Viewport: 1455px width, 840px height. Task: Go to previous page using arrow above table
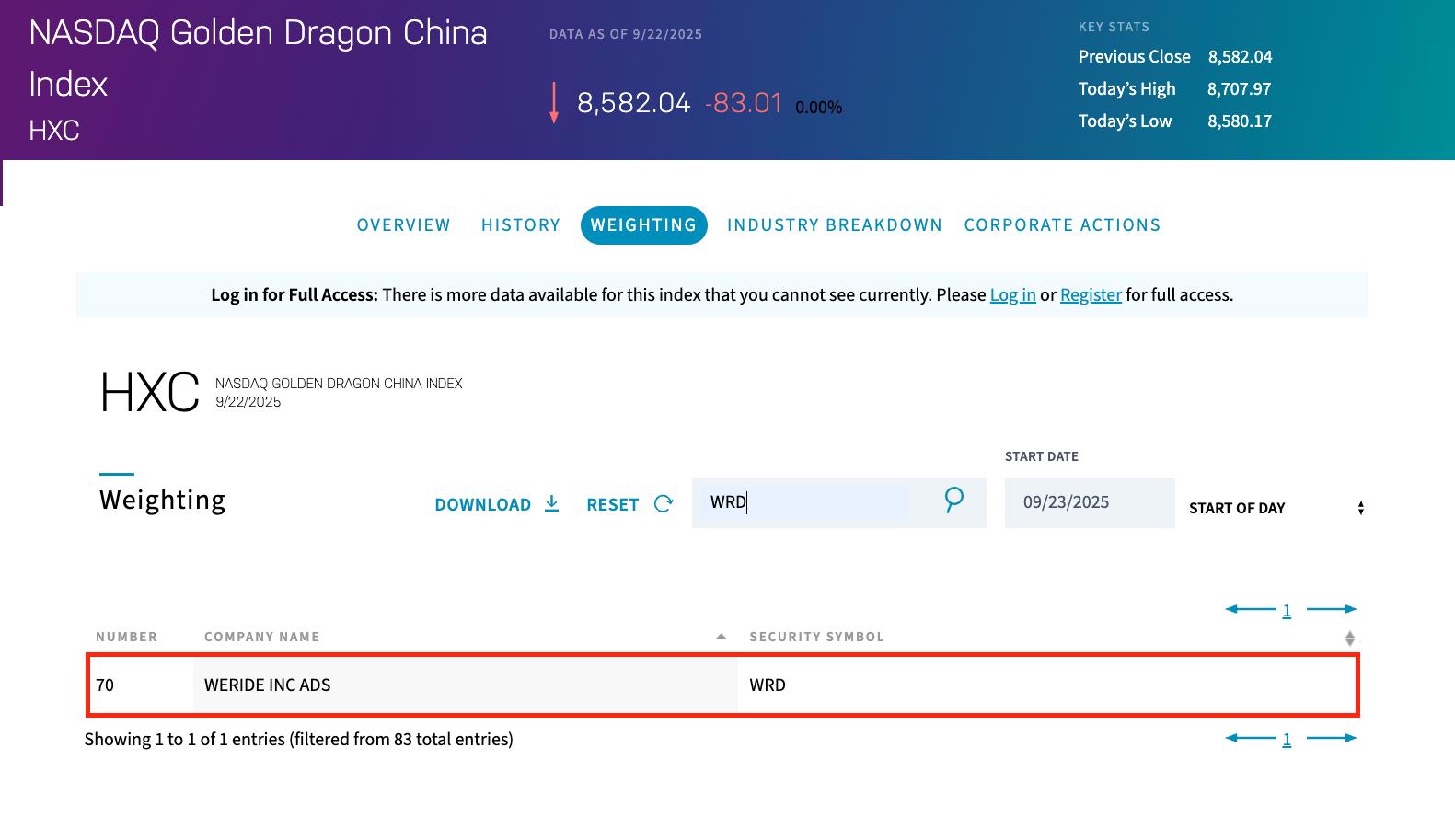1250,609
